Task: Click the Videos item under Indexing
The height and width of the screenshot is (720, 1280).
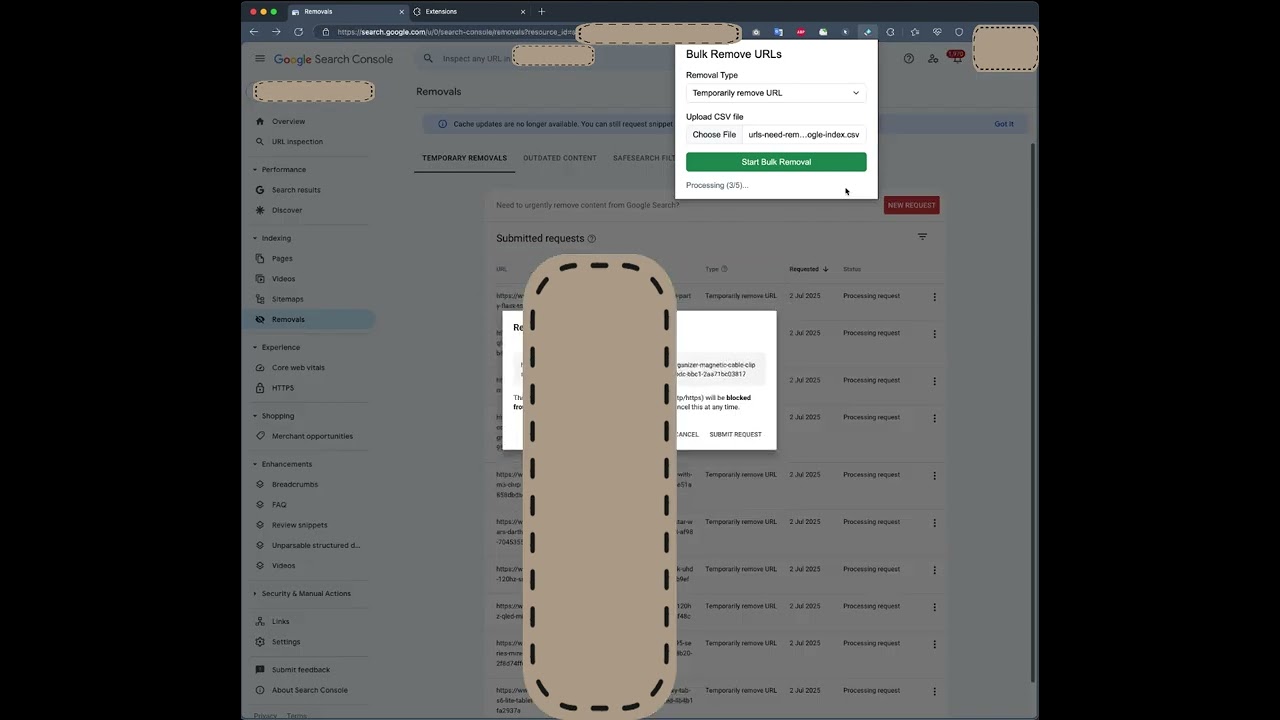Action: pos(284,279)
